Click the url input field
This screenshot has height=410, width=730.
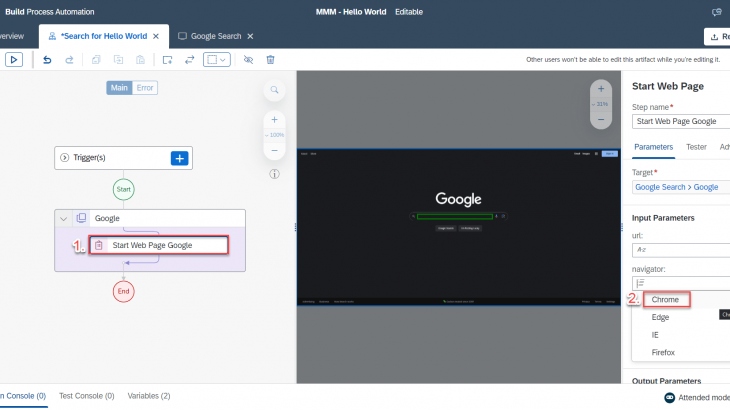[681, 250]
